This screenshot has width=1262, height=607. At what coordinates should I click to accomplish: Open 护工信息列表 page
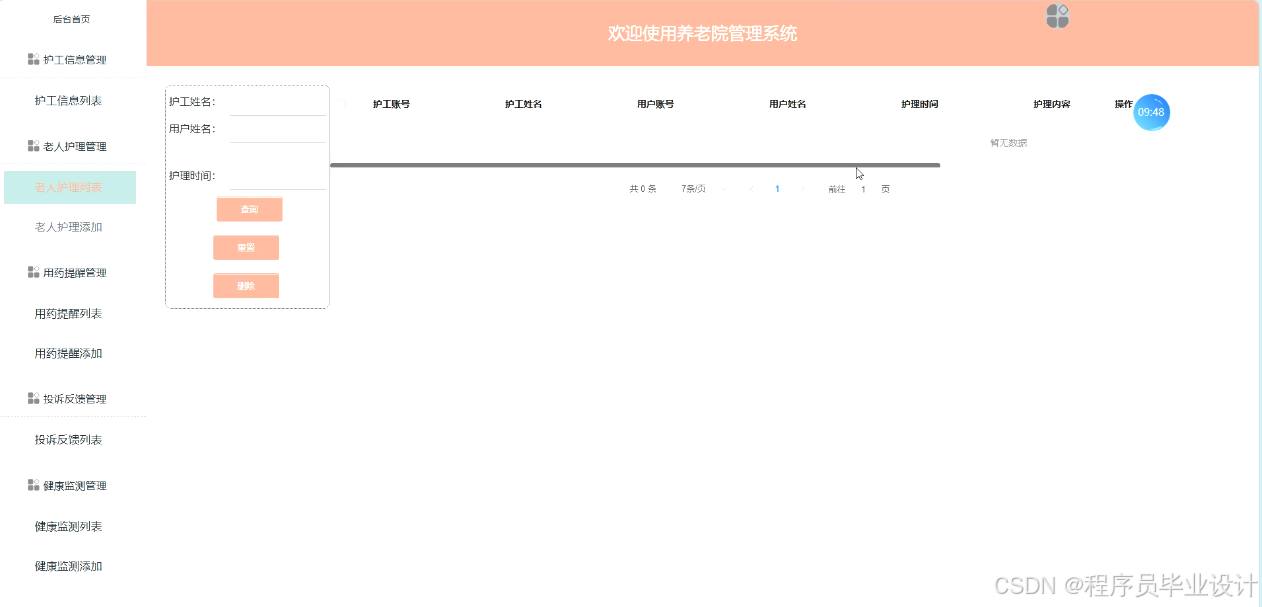[69, 100]
